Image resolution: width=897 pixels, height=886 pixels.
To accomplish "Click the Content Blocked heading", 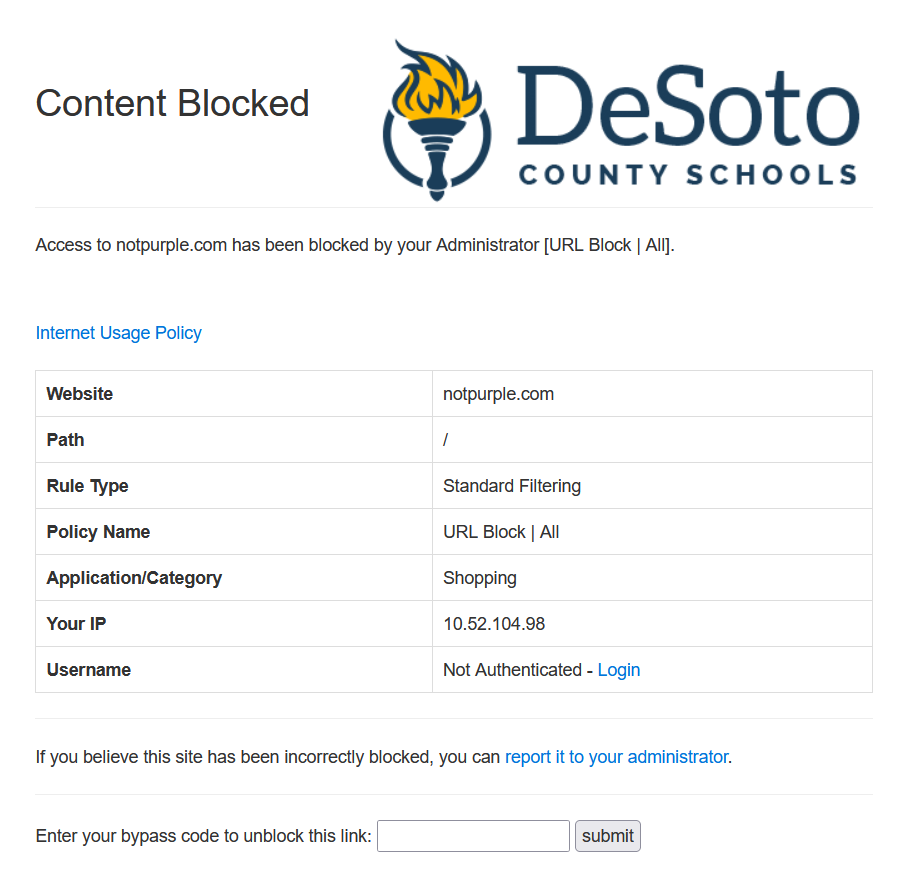I will 172,104.
